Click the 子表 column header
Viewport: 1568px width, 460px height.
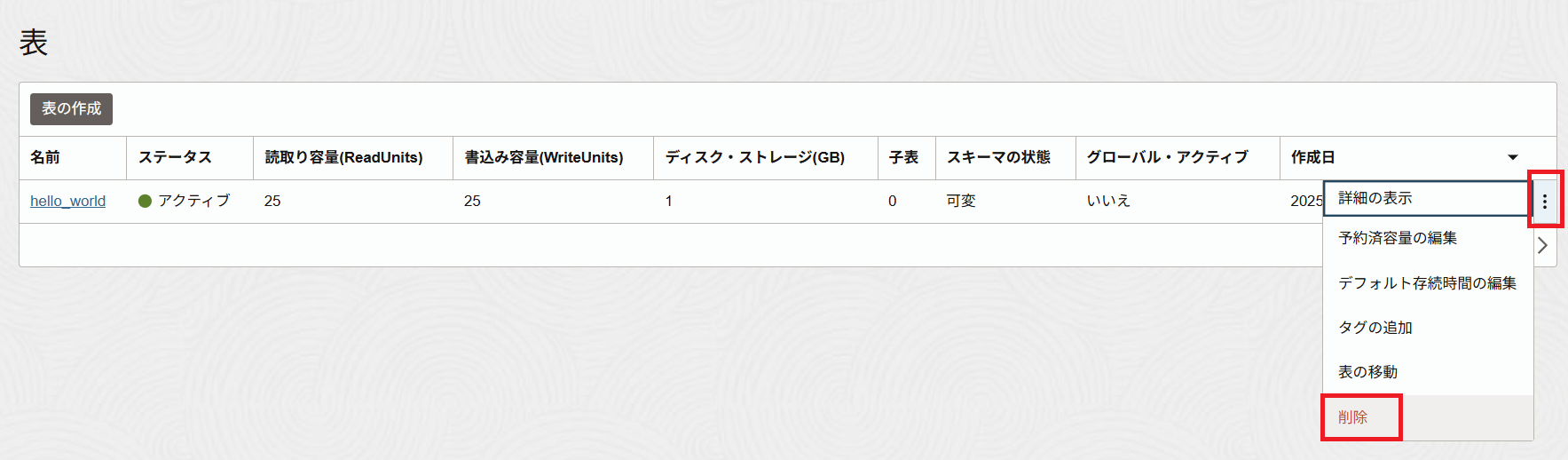903,157
